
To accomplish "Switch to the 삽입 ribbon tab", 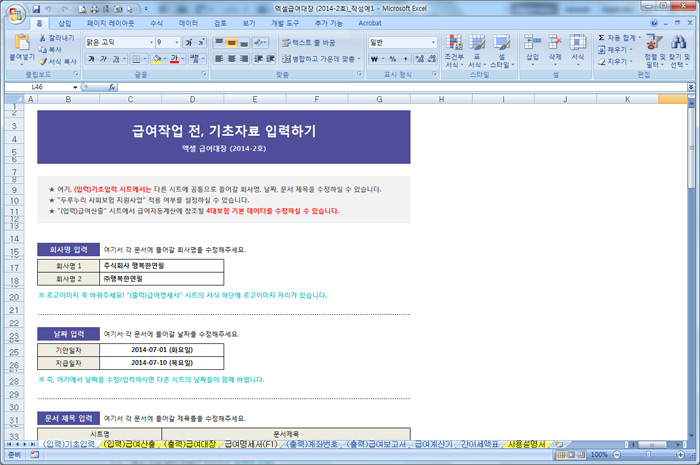I will pos(65,23).
